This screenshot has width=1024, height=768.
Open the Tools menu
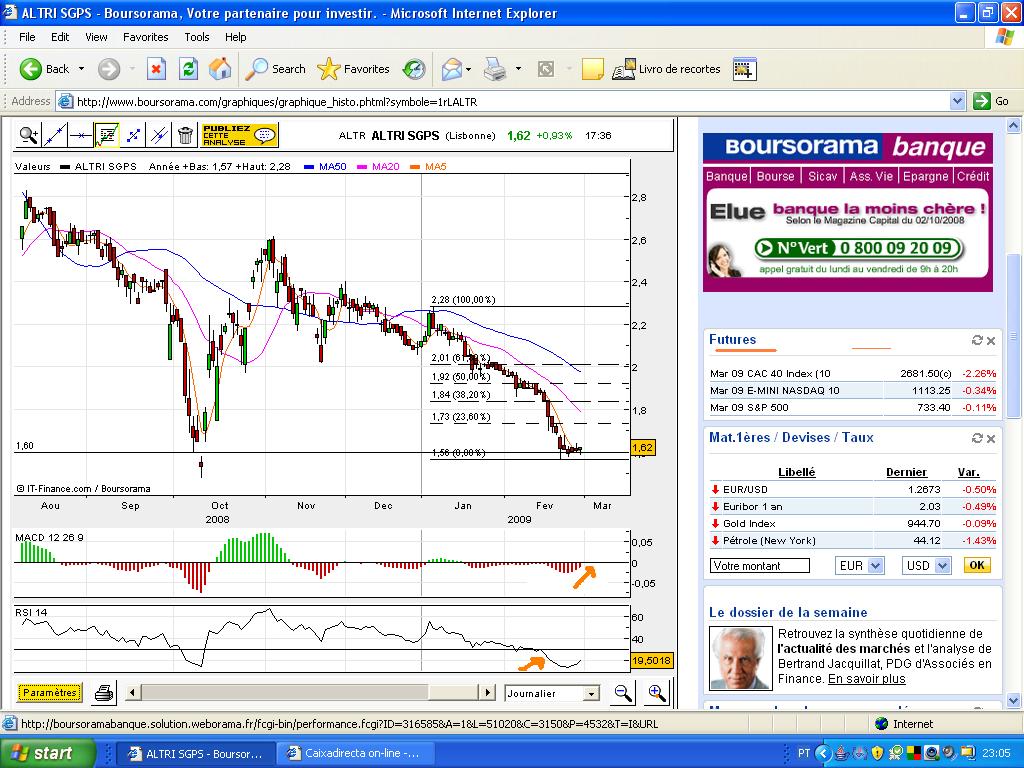tap(197, 37)
